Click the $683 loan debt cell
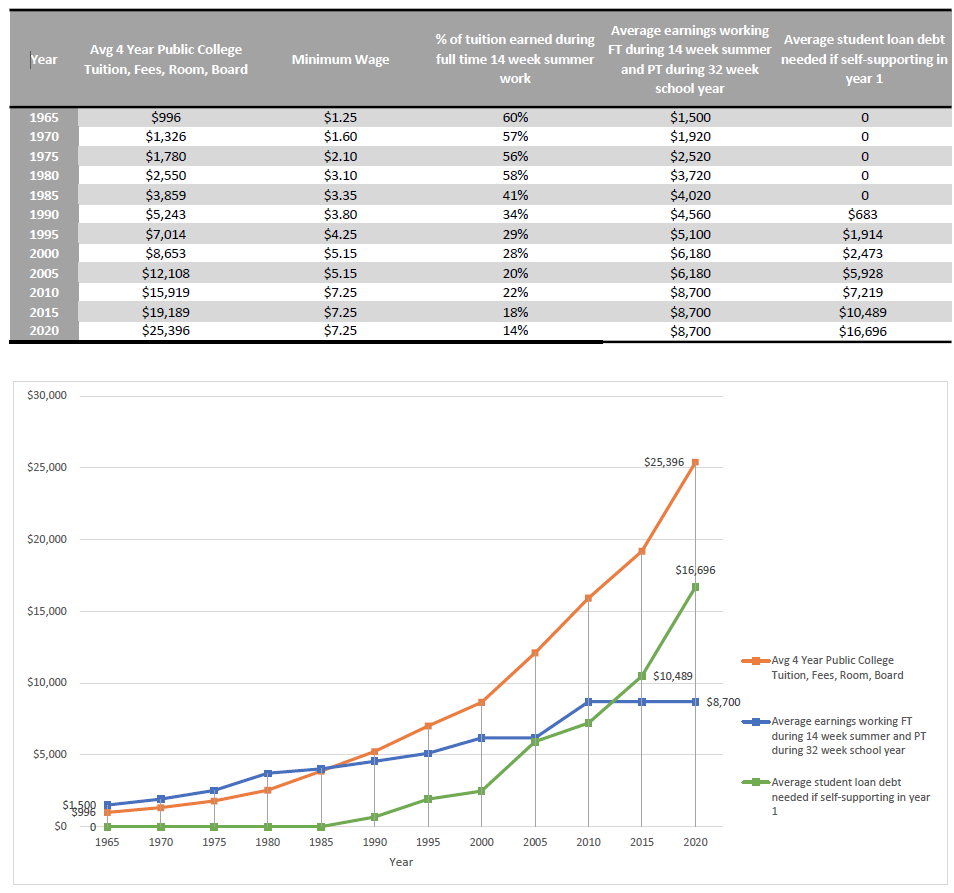The width and height of the screenshot is (954, 893). click(x=863, y=215)
